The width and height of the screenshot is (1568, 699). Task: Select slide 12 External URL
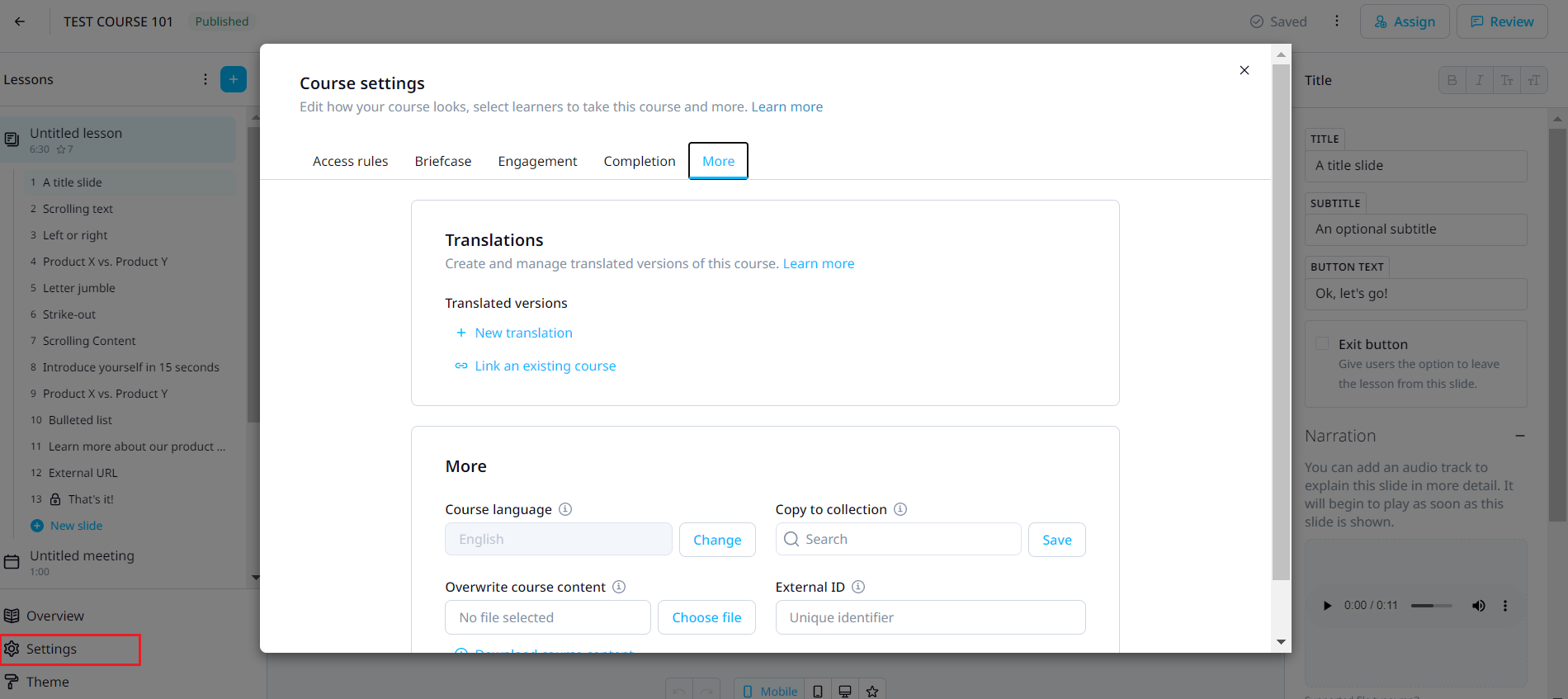83,473
